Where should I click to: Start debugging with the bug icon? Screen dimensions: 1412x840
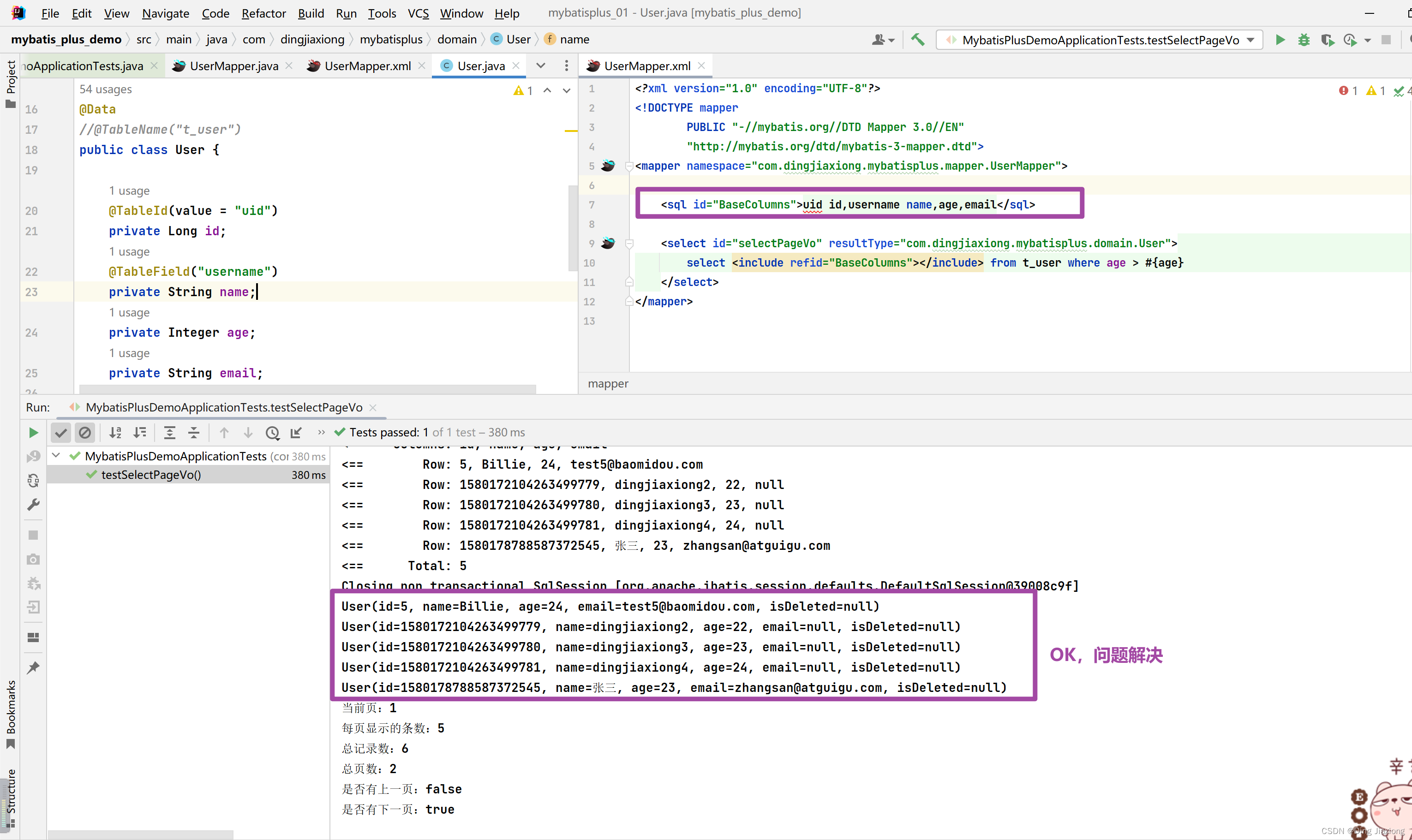click(x=1304, y=40)
